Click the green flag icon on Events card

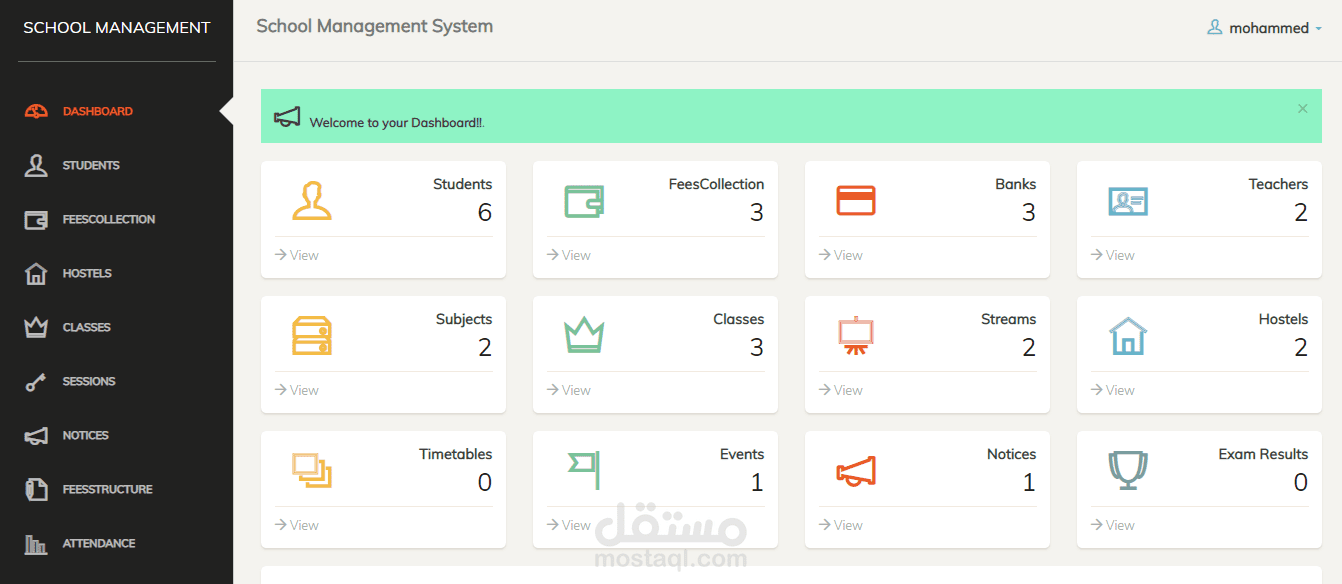coord(584,471)
